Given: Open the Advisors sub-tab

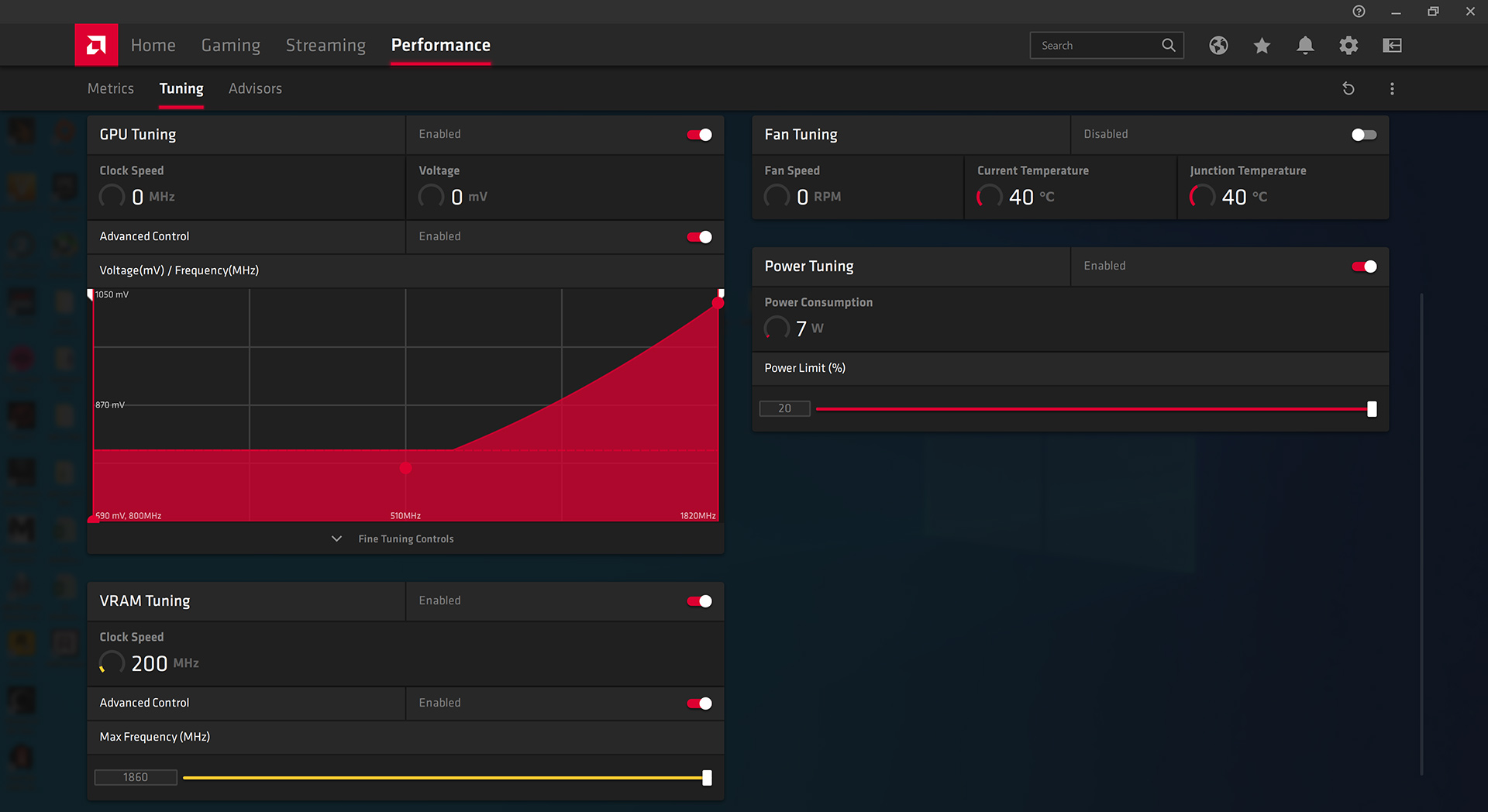Looking at the screenshot, I should pos(255,88).
